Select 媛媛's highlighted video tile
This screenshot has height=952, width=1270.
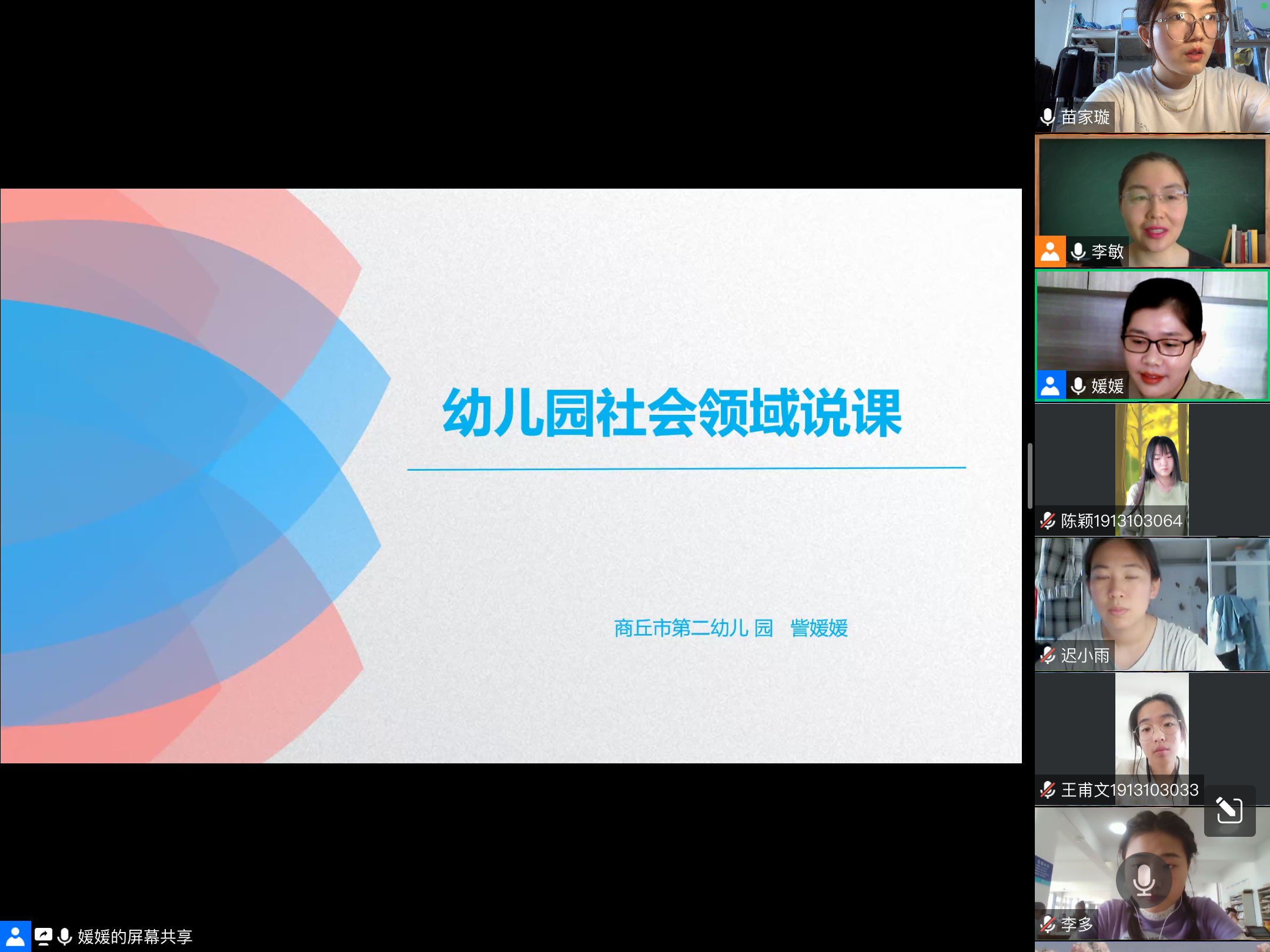[1152, 336]
